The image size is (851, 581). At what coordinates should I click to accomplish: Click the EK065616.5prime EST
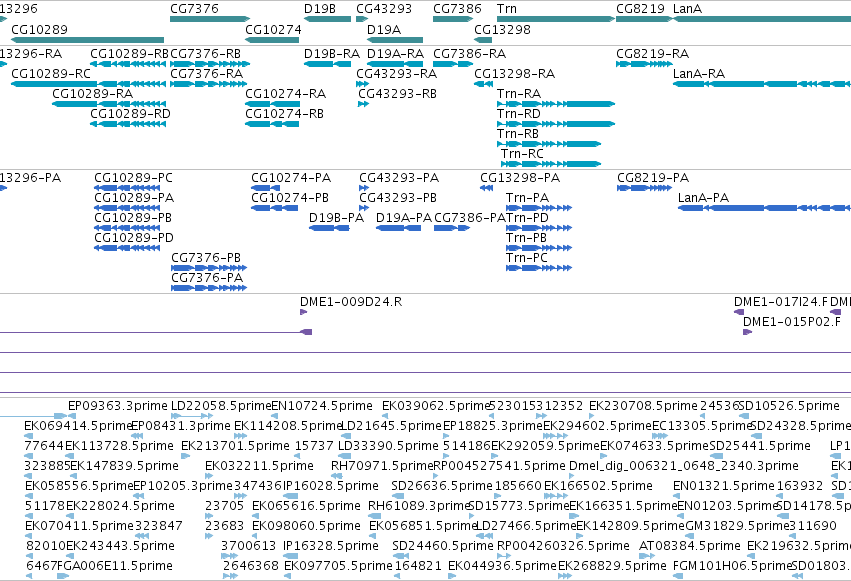pyautogui.click(x=256, y=516)
